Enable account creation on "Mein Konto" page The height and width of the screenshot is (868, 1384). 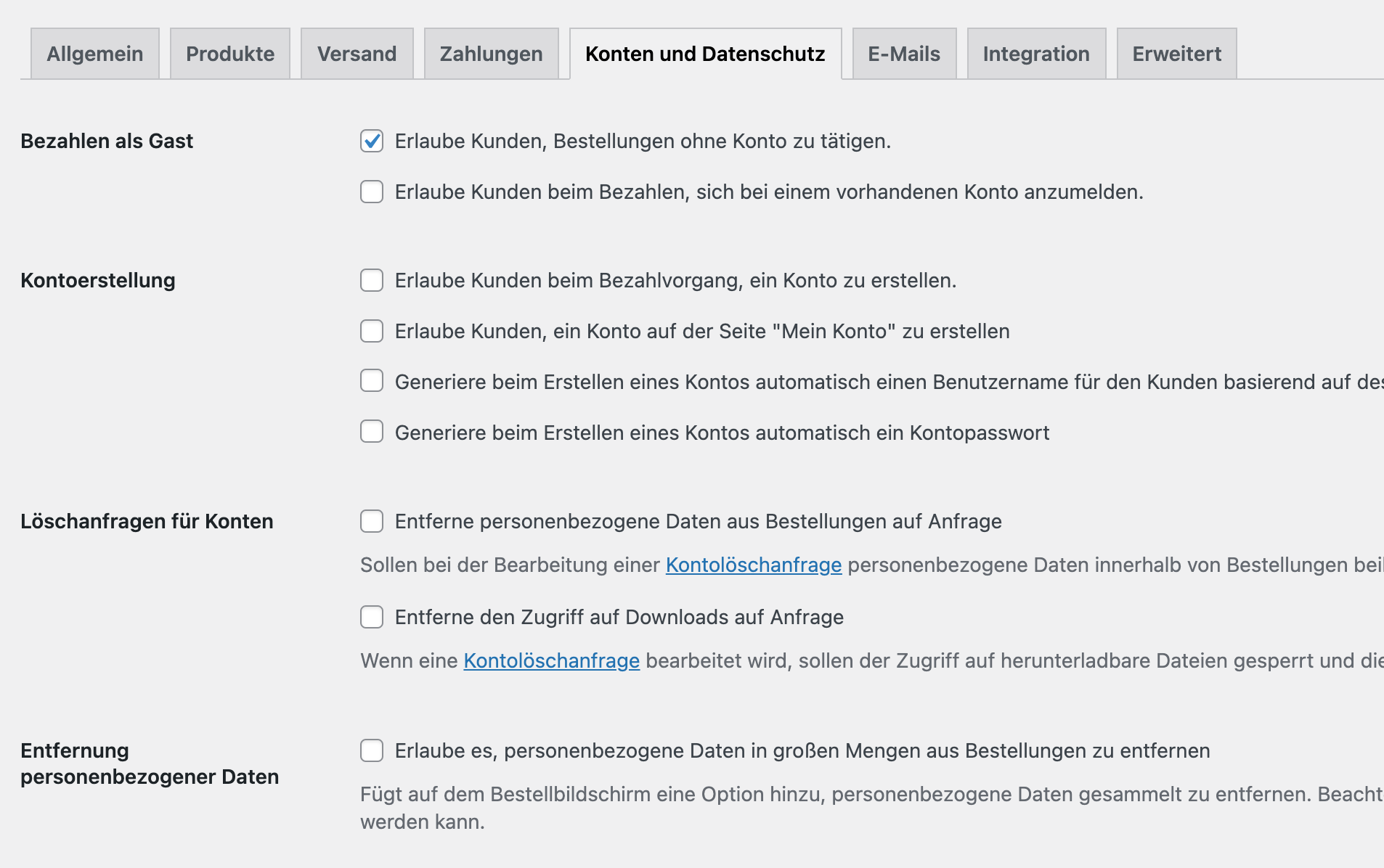tap(372, 331)
